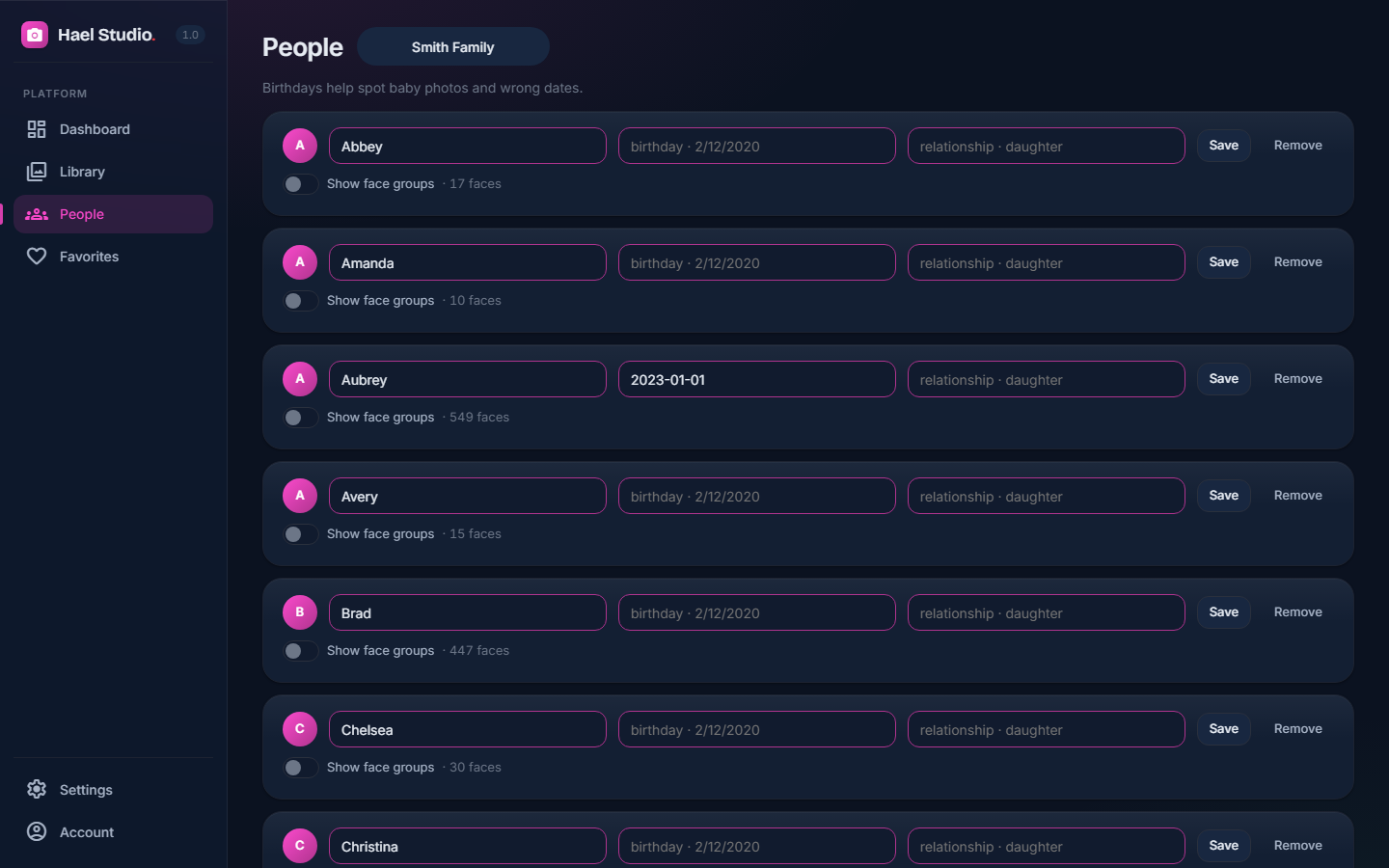Enable Show face groups for Aubrey
The width and height of the screenshot is (1389, 868).
tap(301, 418)
